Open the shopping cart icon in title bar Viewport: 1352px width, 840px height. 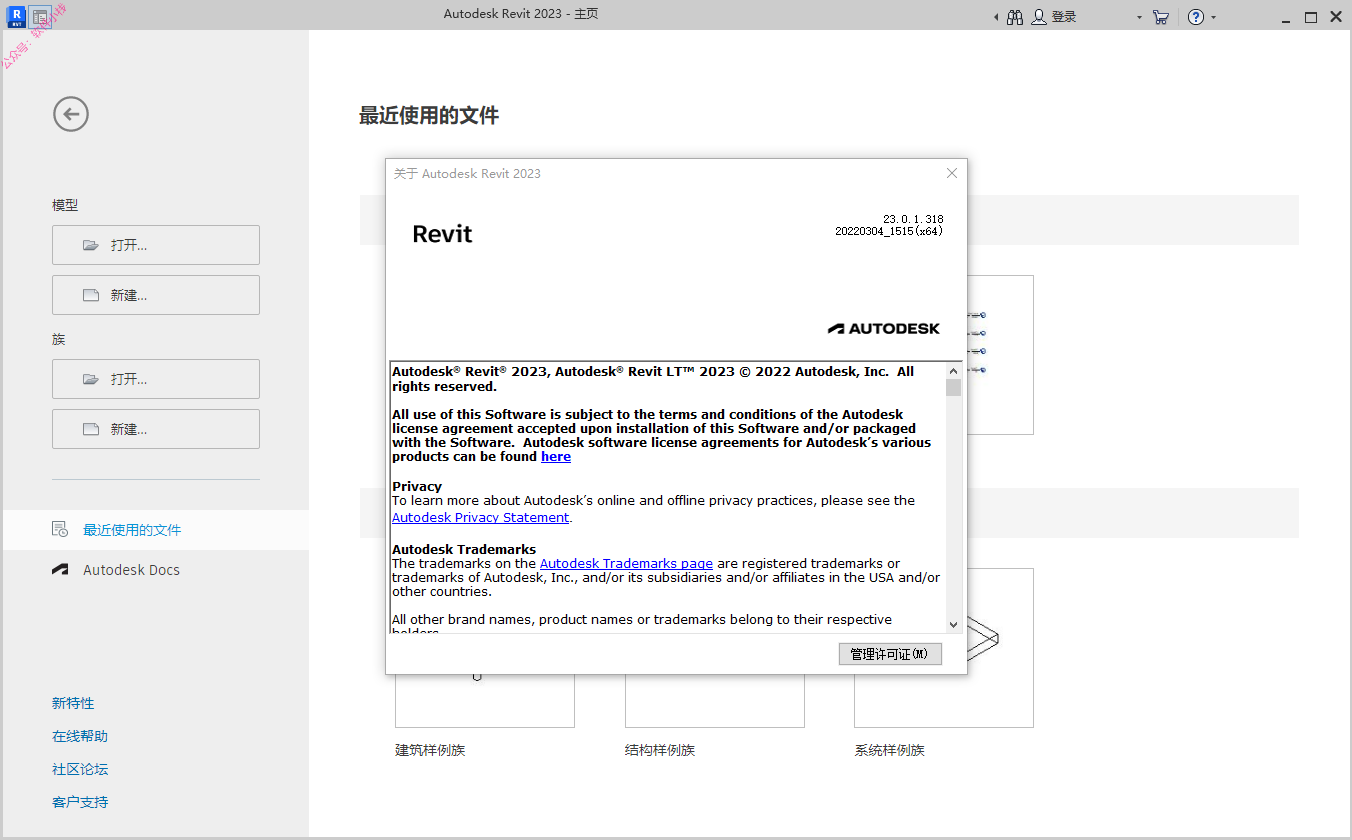1160,17
